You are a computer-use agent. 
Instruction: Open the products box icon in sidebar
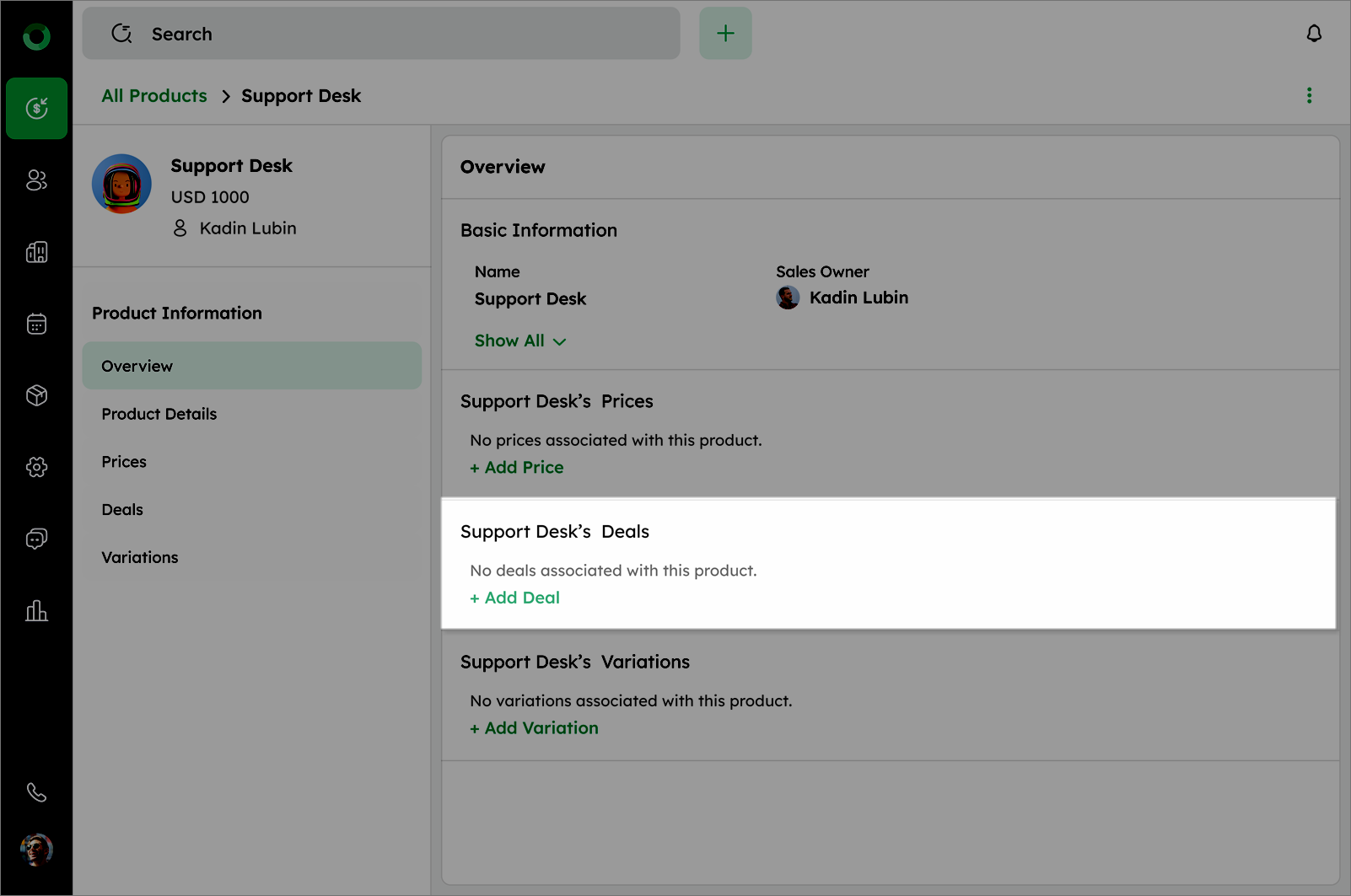(x=36, y=395)
